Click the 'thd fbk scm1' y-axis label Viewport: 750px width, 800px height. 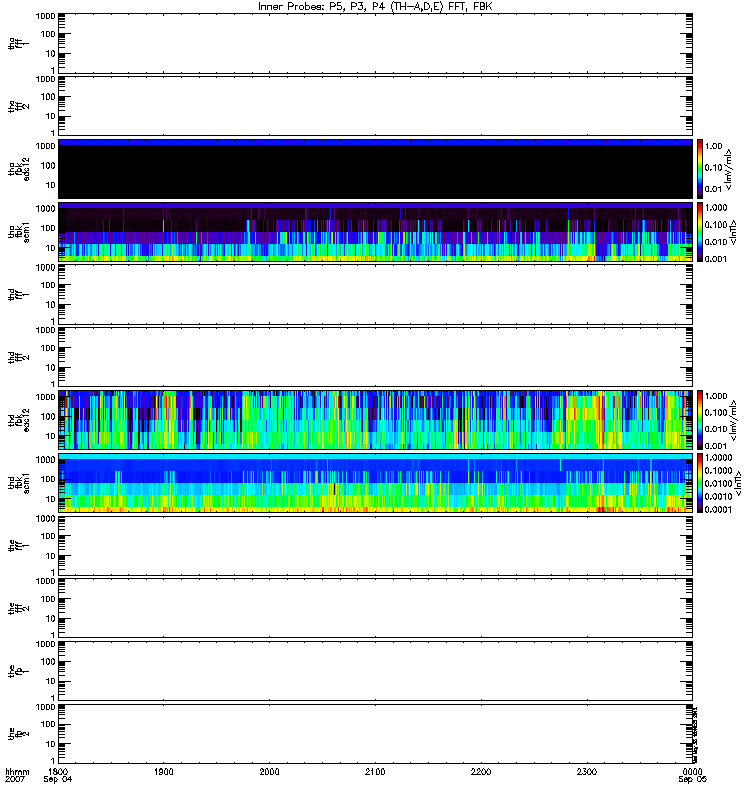(19, 483)
